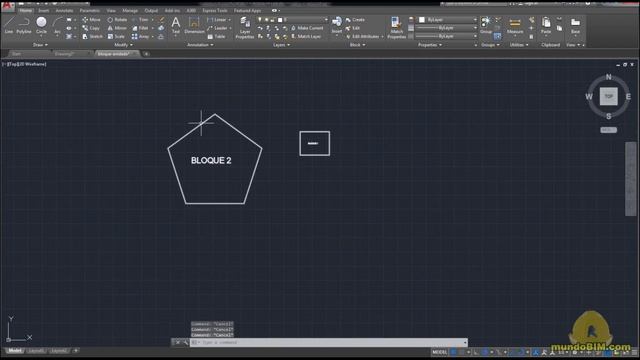Image resolution: width=640 pixels, height=360 pixels.
Task: Click the Insert block icon
Action: coord(337,24)
